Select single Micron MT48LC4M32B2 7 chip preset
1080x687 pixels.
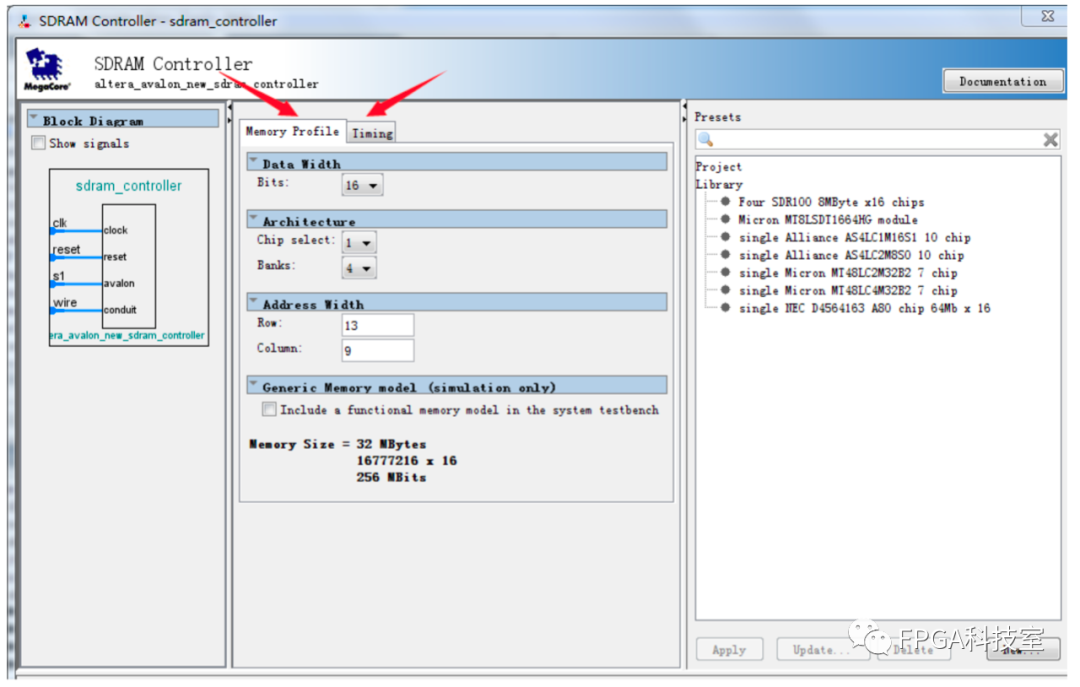847,291
